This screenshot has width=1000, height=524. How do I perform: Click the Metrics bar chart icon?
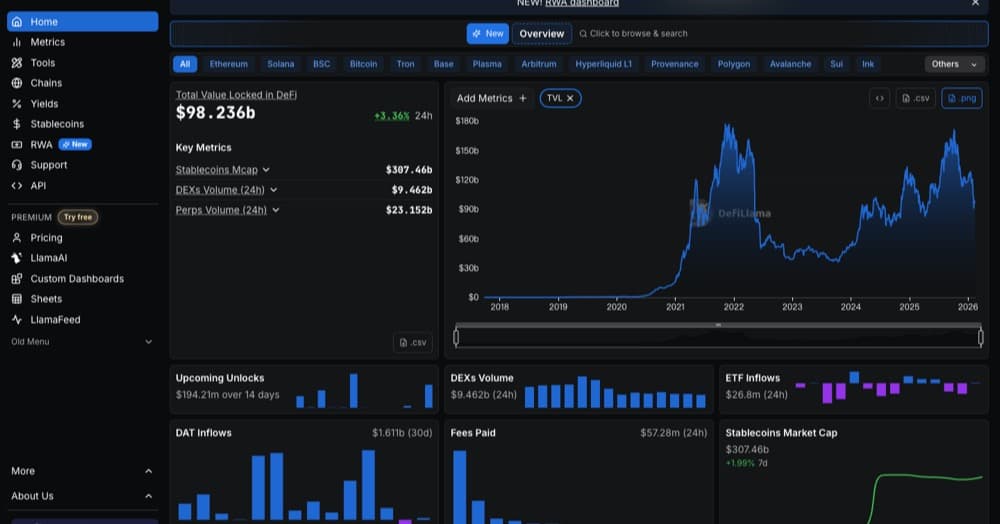17,42
